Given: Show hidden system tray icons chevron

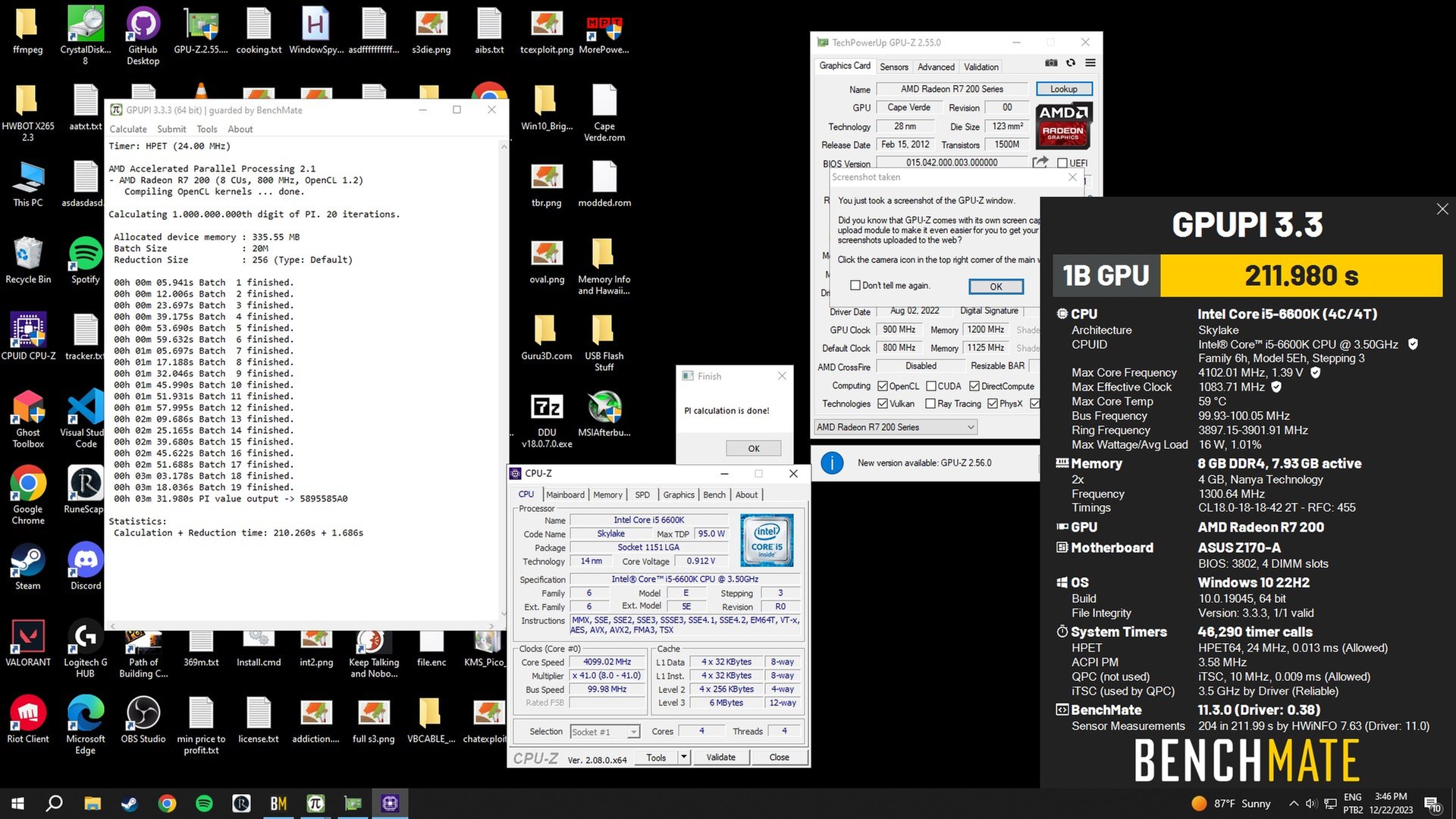Looking at the screenshot, I should click(1294, 803).
